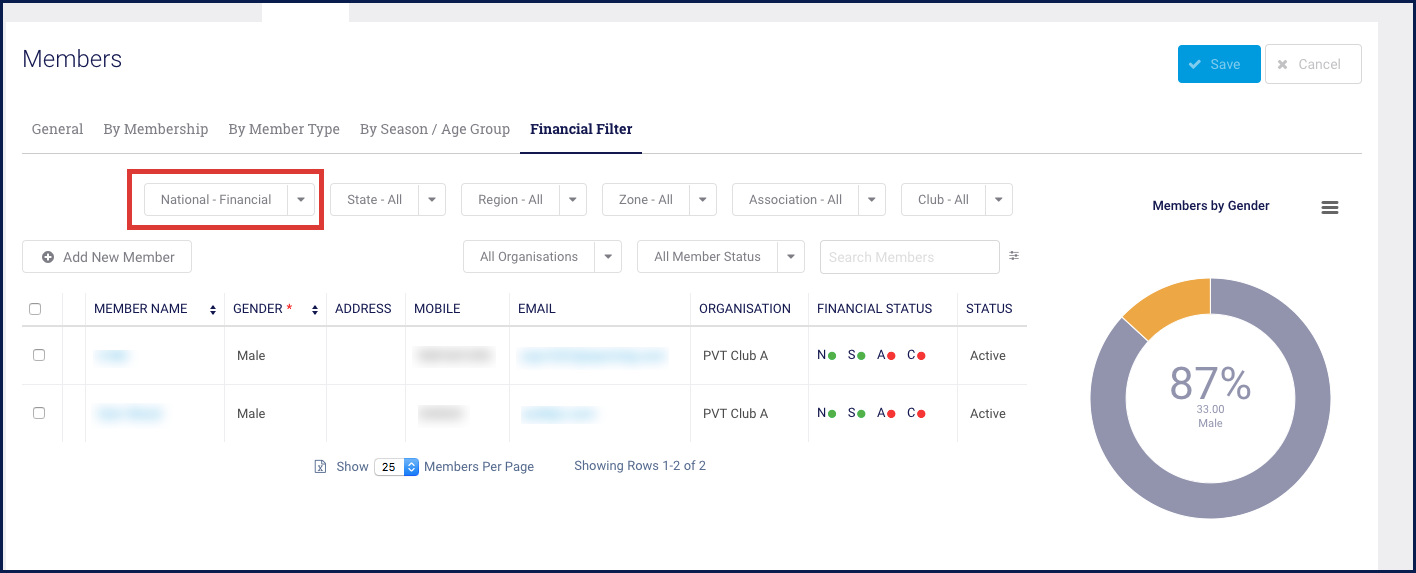Switch to the By Membership tab
Viewport: 1416px width, 573px height.
[x=156, y=129]
